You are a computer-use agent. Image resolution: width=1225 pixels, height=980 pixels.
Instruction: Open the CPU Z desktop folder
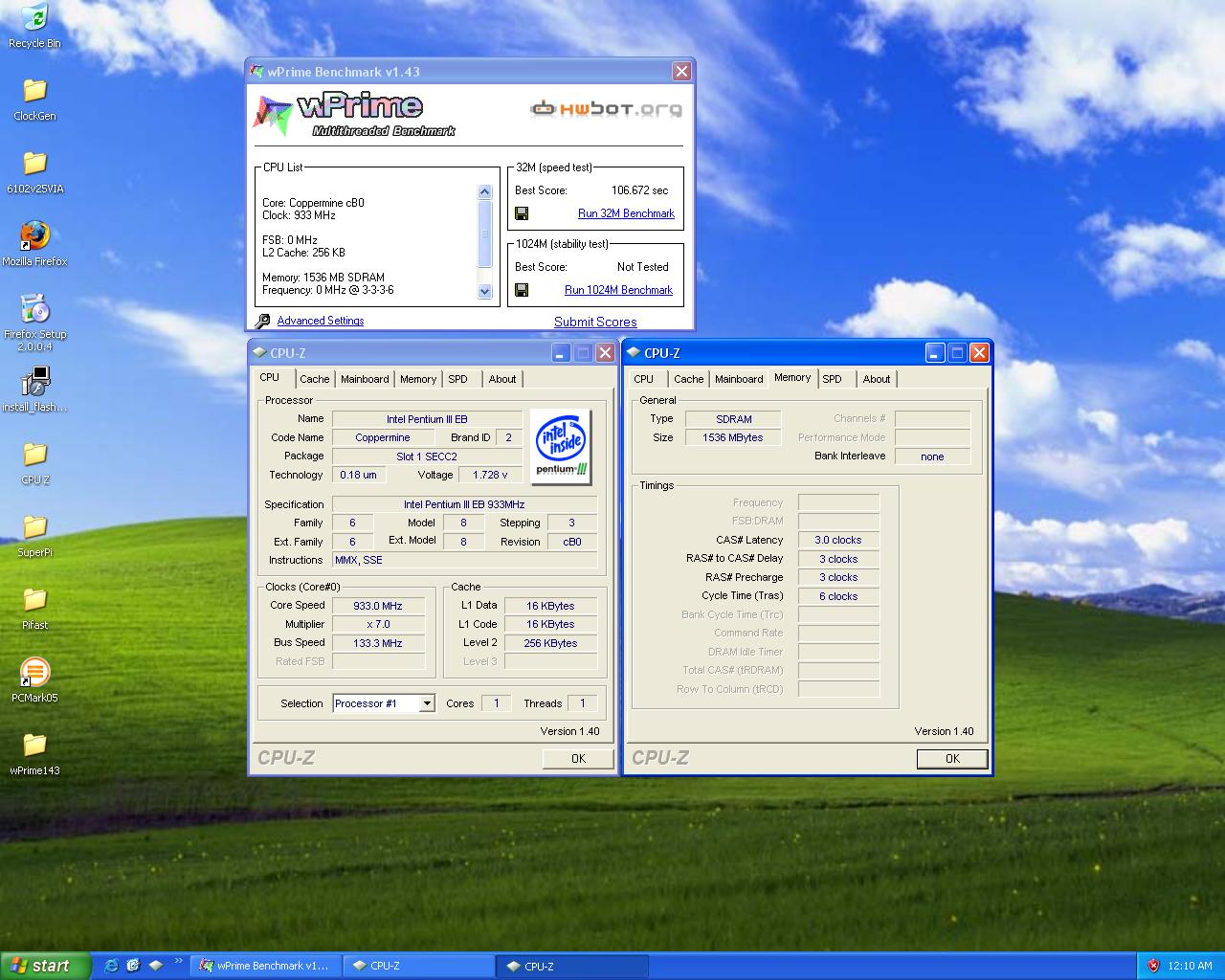34,463
